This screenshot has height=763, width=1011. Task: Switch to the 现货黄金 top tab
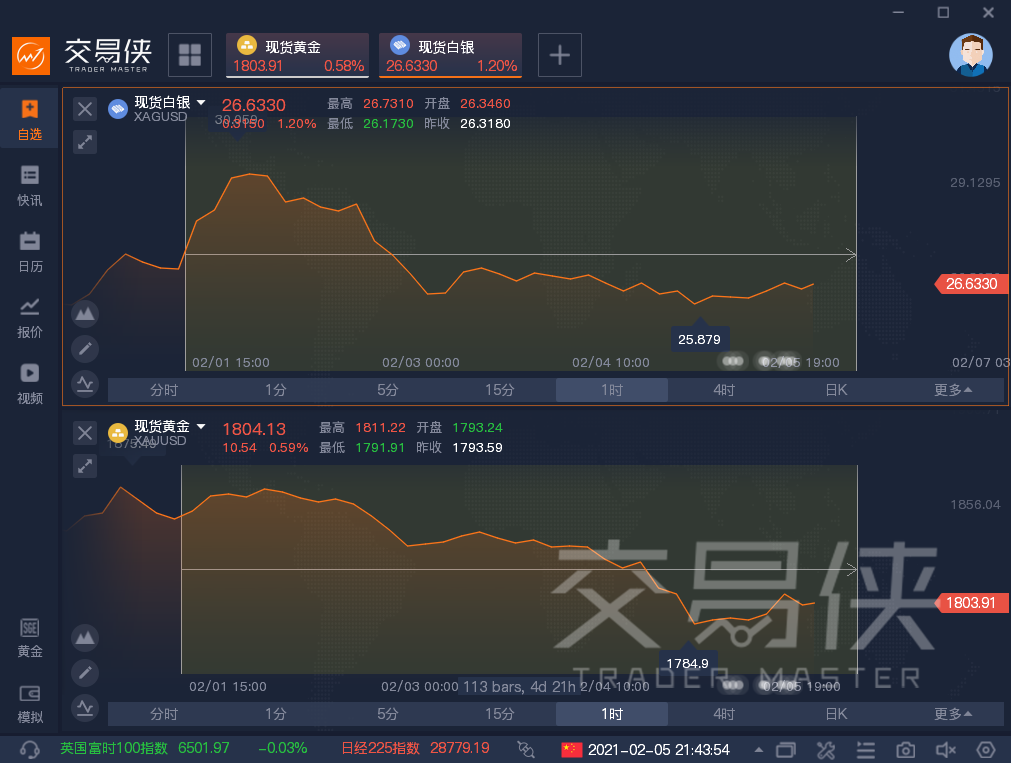tap(297, 55)
